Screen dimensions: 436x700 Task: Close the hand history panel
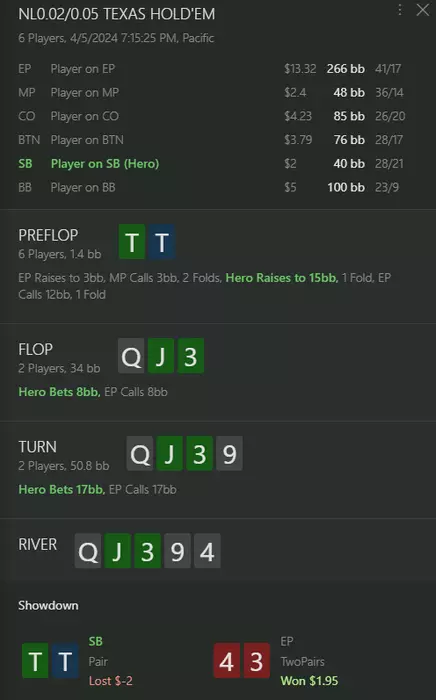pos(422,10)
